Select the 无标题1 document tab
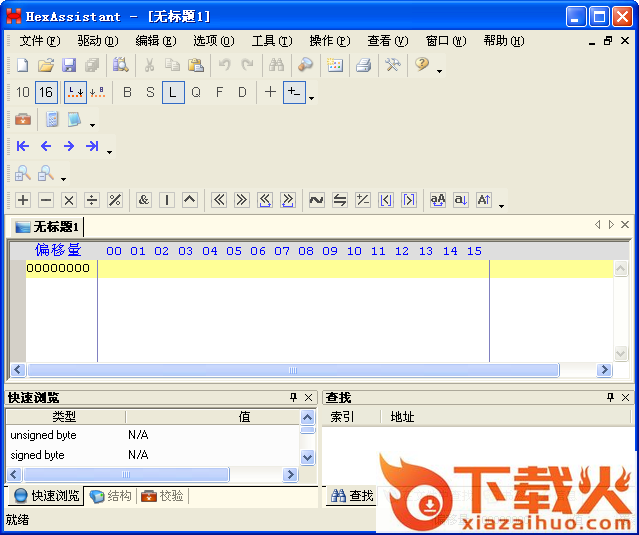Screen dimensions: 639x535 click(47, 227)
